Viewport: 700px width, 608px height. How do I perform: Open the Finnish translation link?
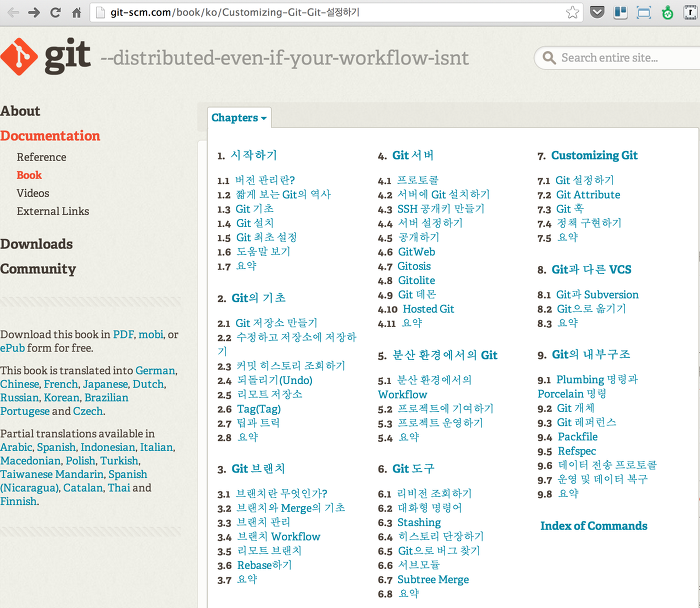coord(18,501)
